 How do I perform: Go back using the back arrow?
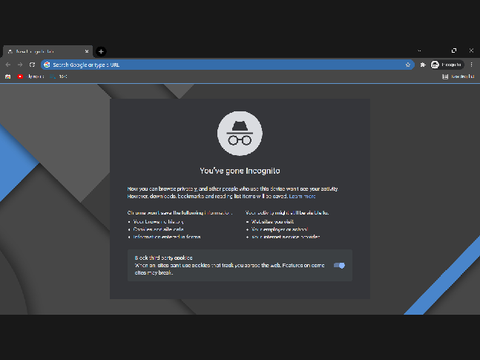point(8,65)
